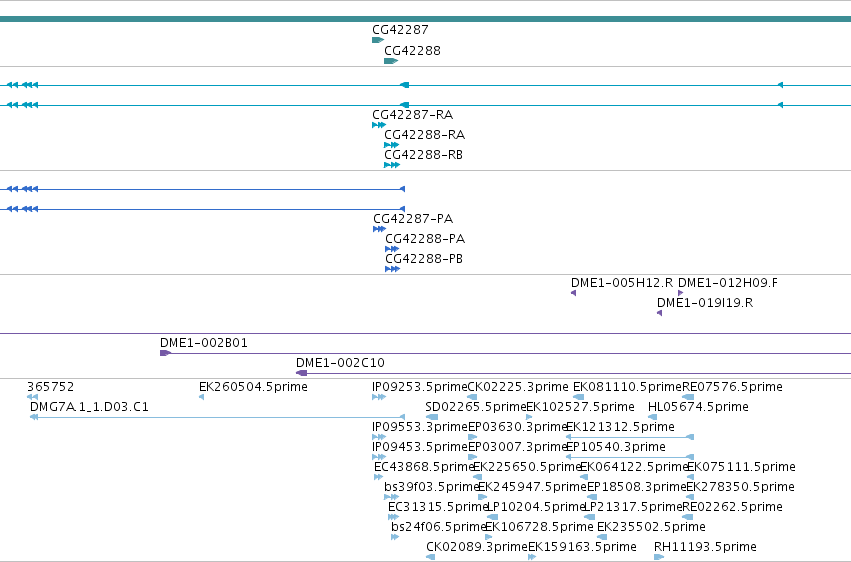Click the EK064122.5prime label
851x562 pixels.
(x=634, y=468)
